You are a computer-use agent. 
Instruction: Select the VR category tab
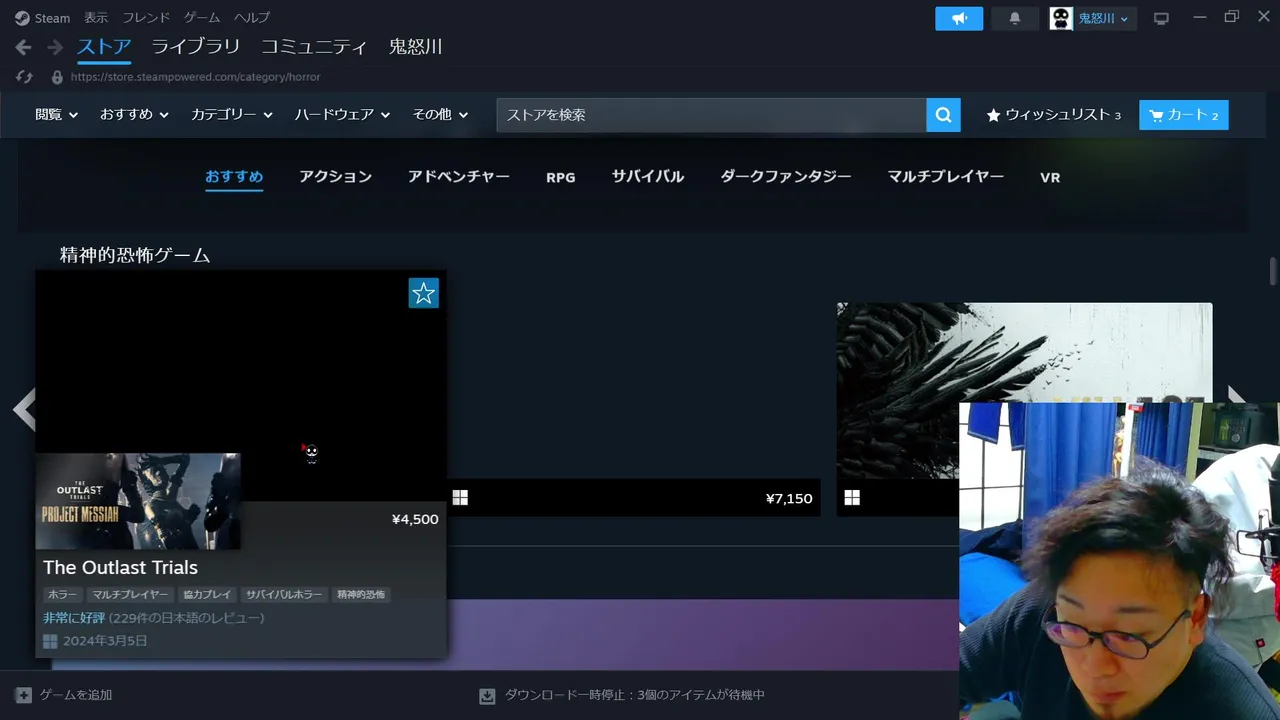(1050, 177)
